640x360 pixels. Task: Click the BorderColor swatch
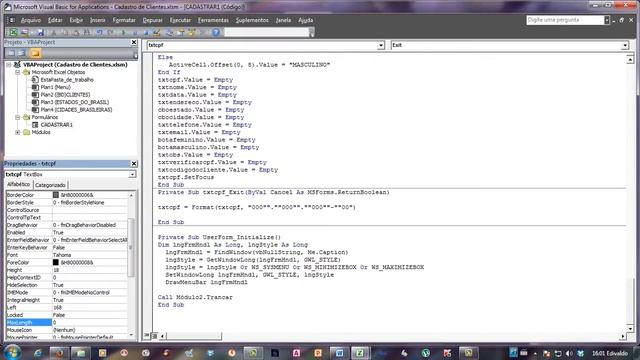56,195
